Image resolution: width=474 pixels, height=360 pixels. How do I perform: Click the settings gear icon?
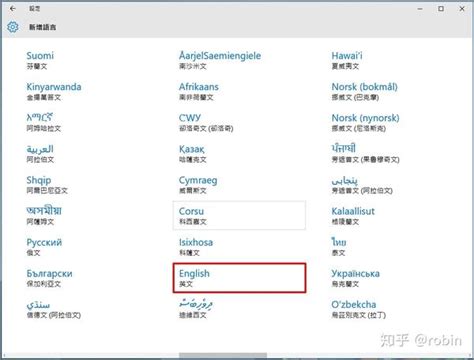[13, 27]
